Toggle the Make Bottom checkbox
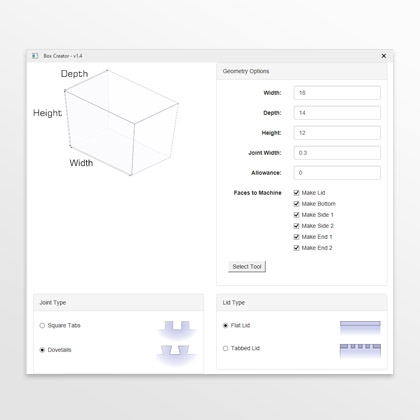420x420 pixels. click(296, 204)
